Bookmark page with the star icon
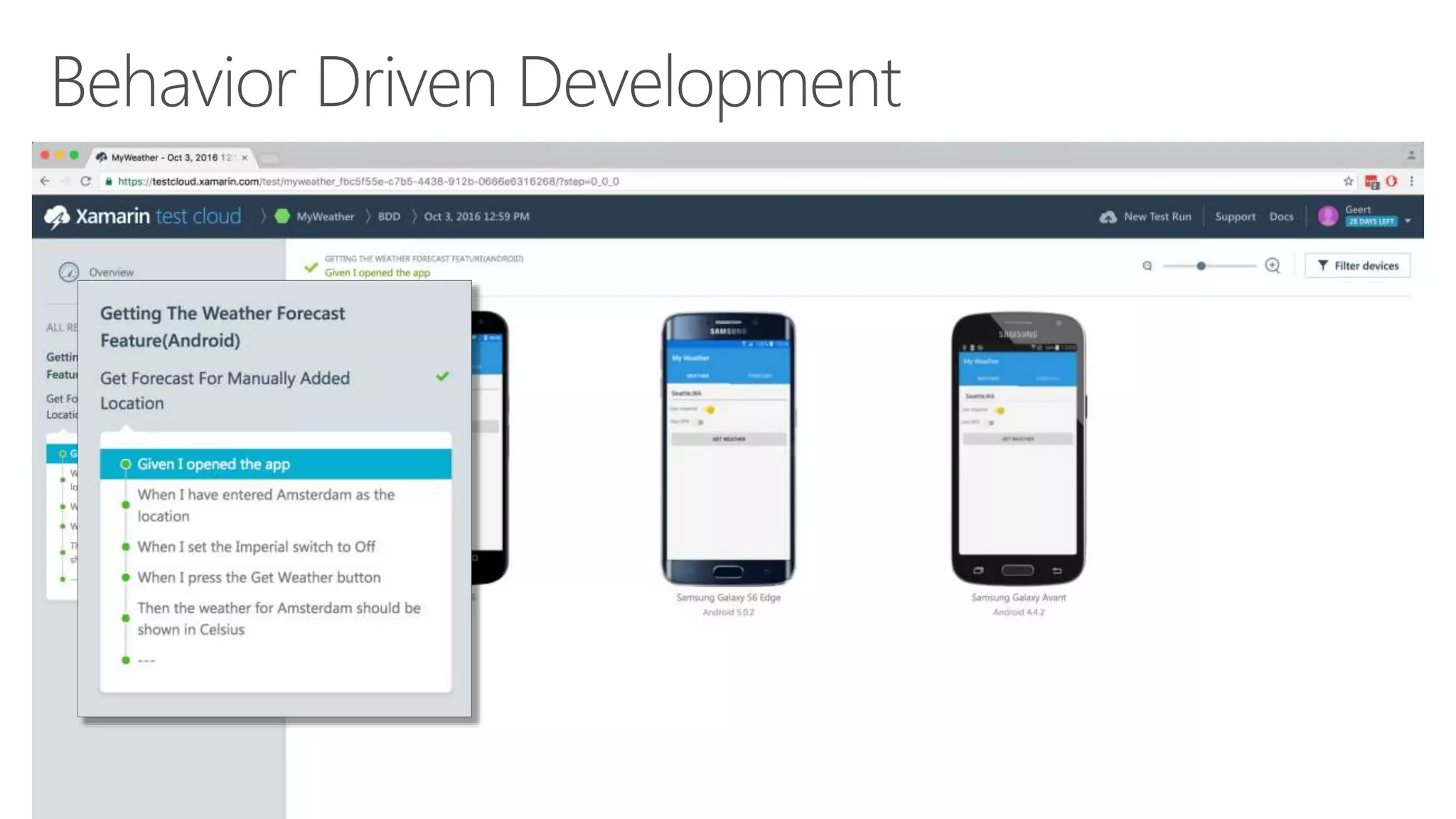 coord(1348,181)
